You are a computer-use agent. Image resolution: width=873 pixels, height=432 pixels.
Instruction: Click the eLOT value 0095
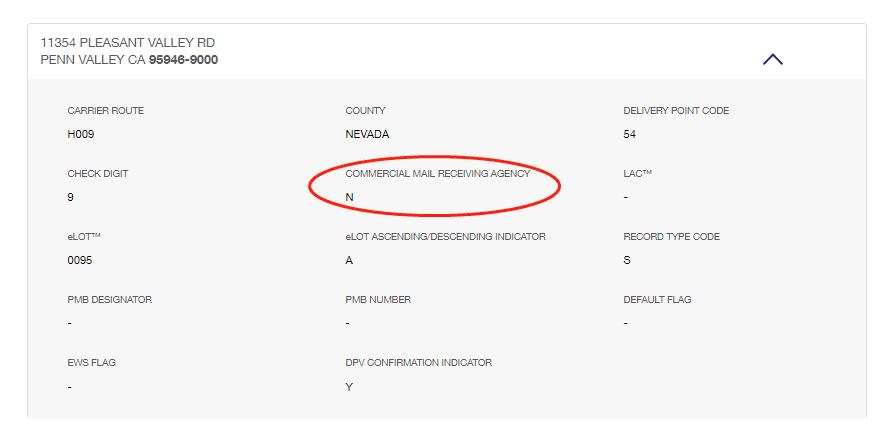click(x=80, y=260)
